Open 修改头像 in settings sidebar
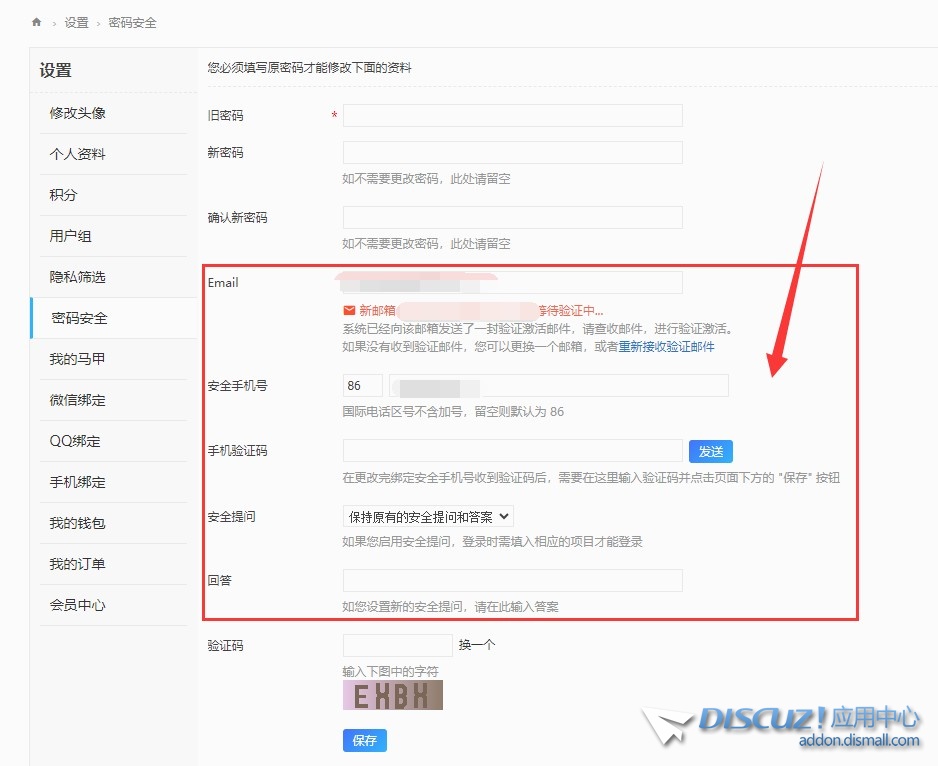 pos(78,113)
